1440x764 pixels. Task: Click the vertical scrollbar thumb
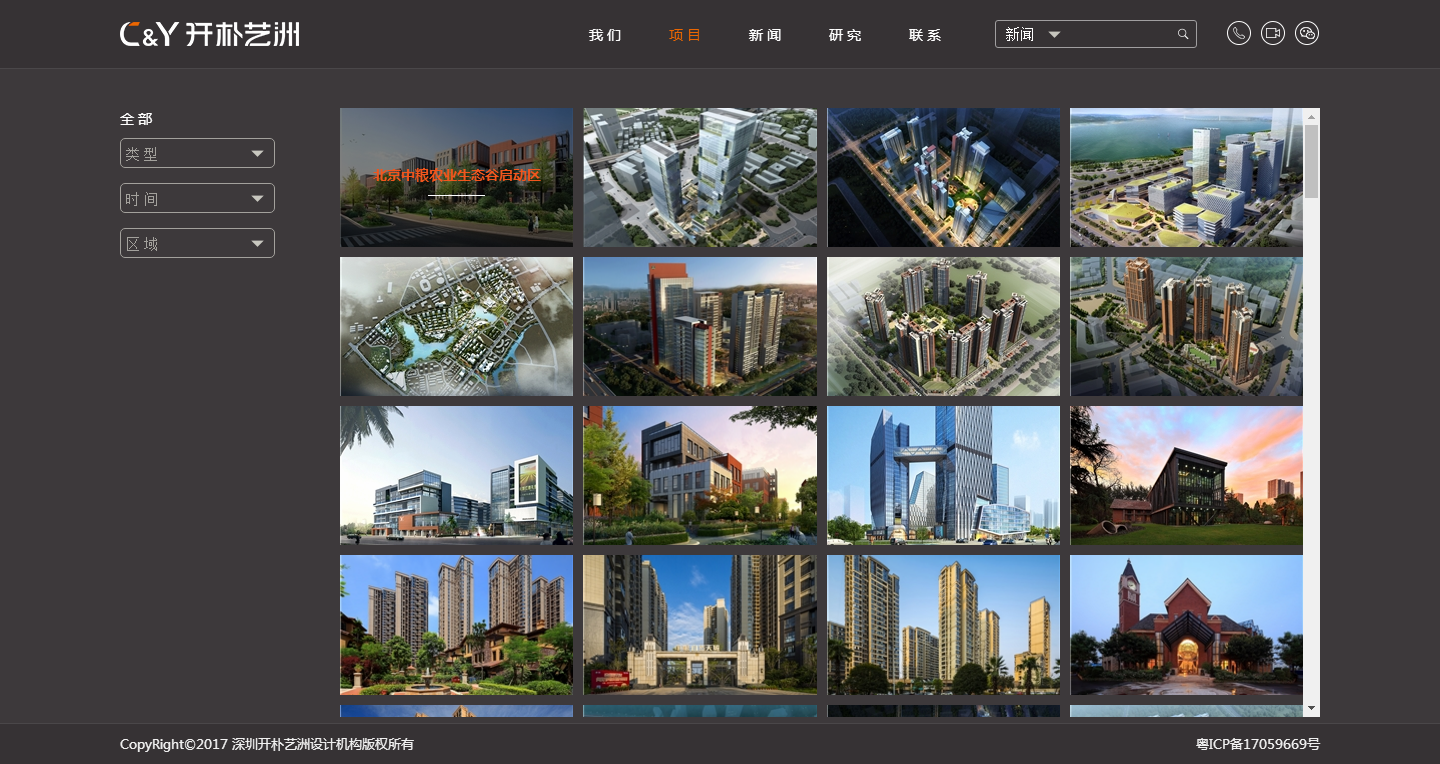pos(1312,162)
